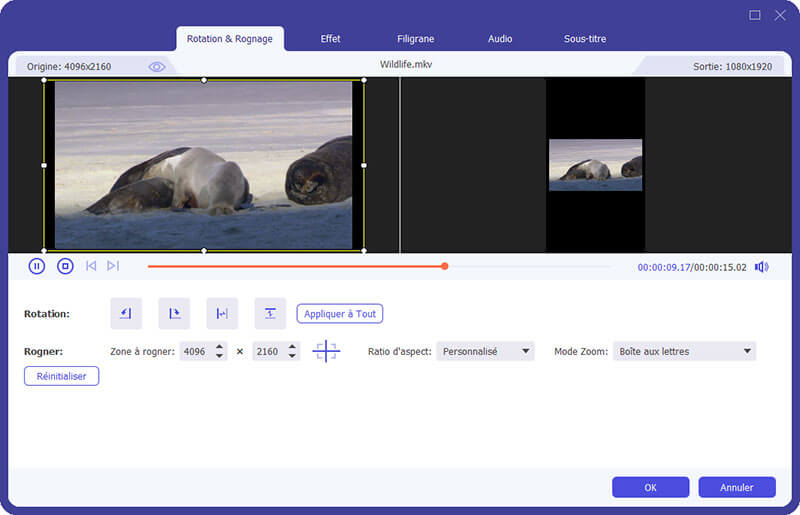
Task: Center the crop area with crosshair icon
Action: pos(326,352)
